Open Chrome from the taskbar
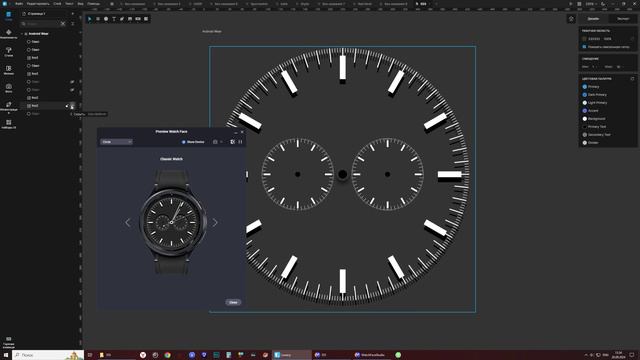This screenshot has width=640, height=360. (x=167, y=355)
